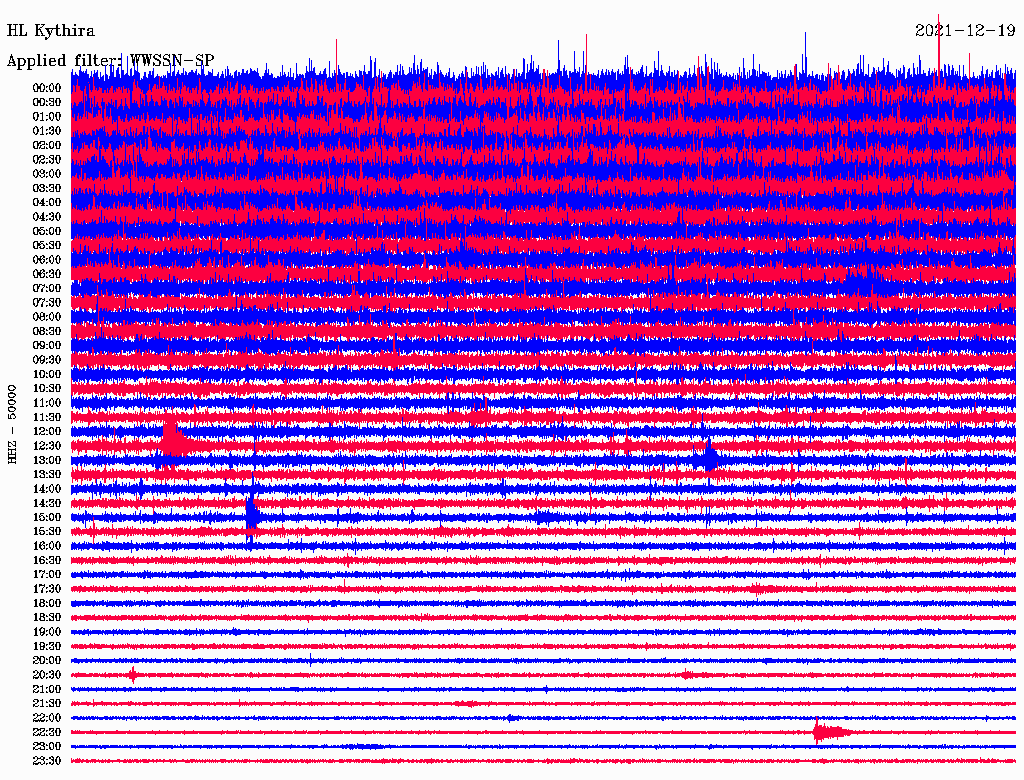Select the 00:00 time label
This screenshot has height=780, width=1024.
47,88
